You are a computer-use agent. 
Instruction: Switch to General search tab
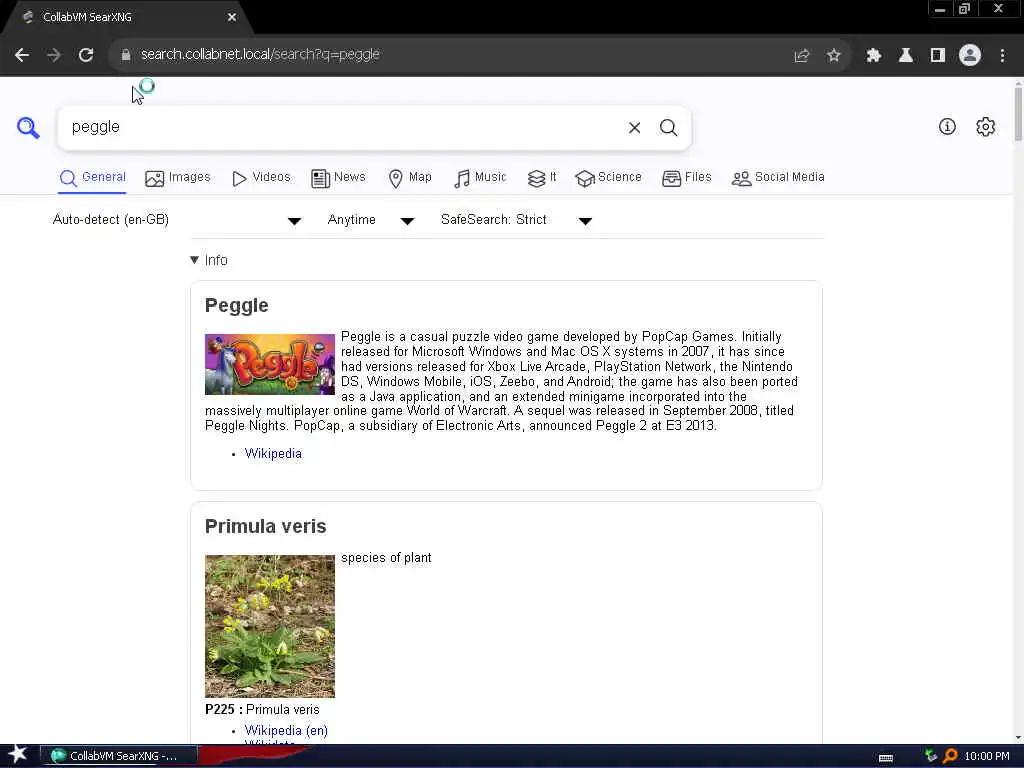point(92,178)
